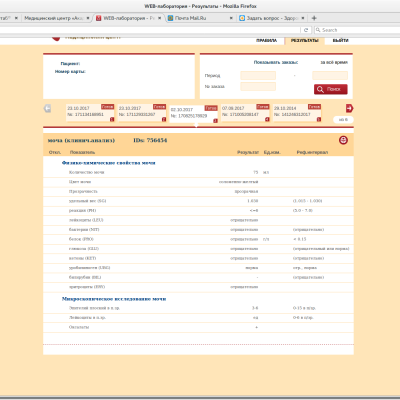Select the order dated 07.09.2017
The height and width of the screenshot is (400, 400).
(x=245, y=113)
